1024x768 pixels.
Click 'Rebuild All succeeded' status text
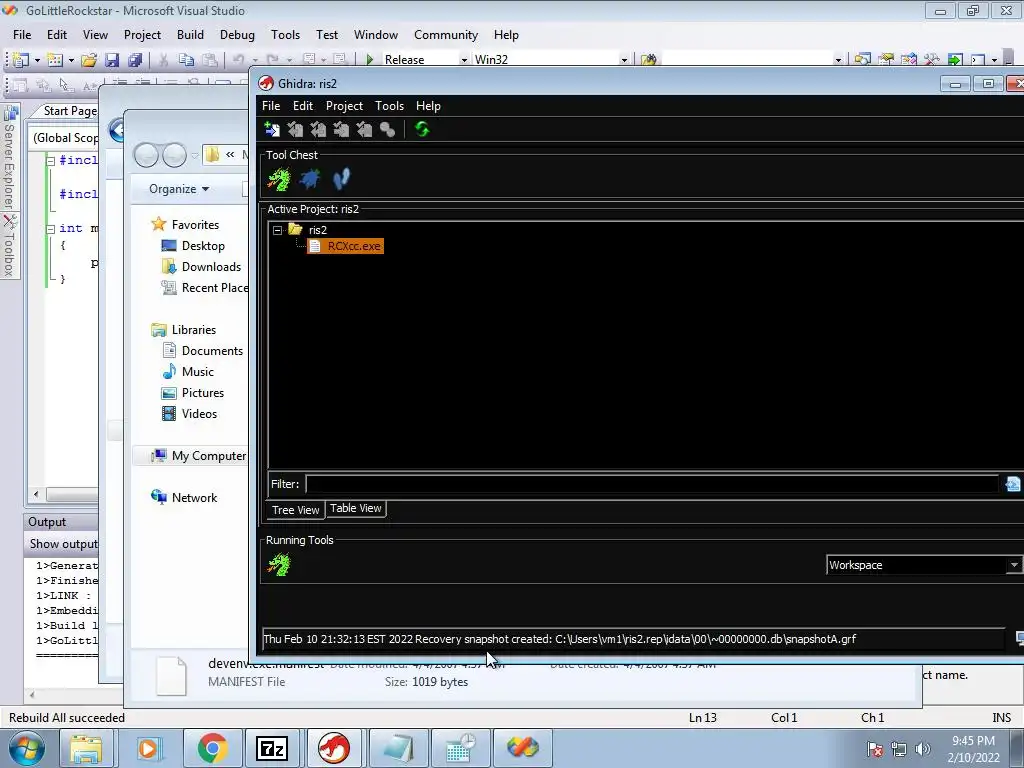point(67,718)
